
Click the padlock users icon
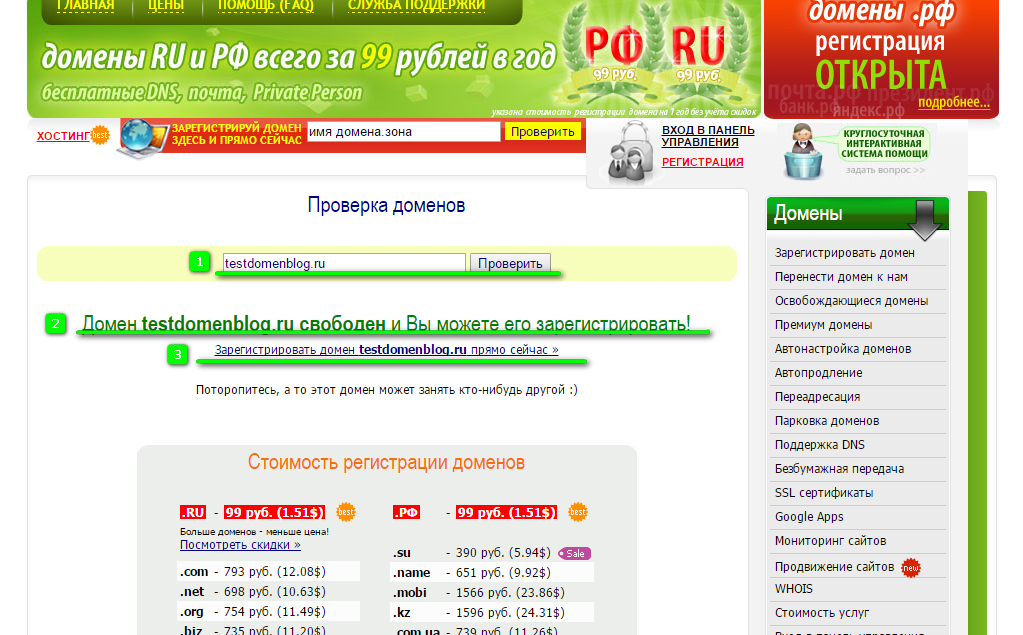tap(630, 151)
